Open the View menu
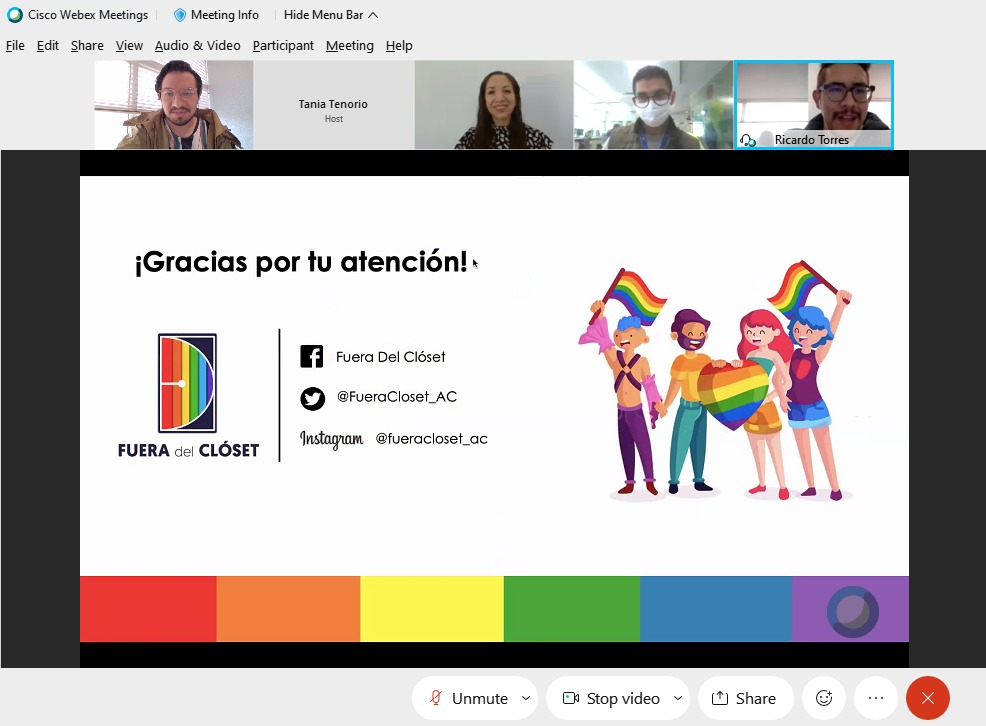The width and height of the screenshot is (986, 726). 129,45
